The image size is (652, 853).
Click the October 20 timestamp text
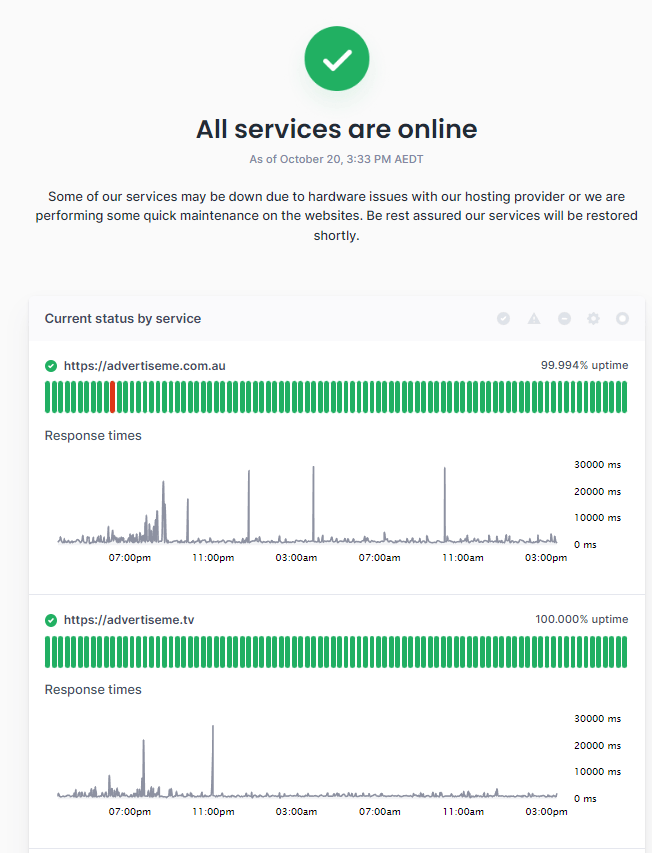pyautogui.click(x=336, y=158)
